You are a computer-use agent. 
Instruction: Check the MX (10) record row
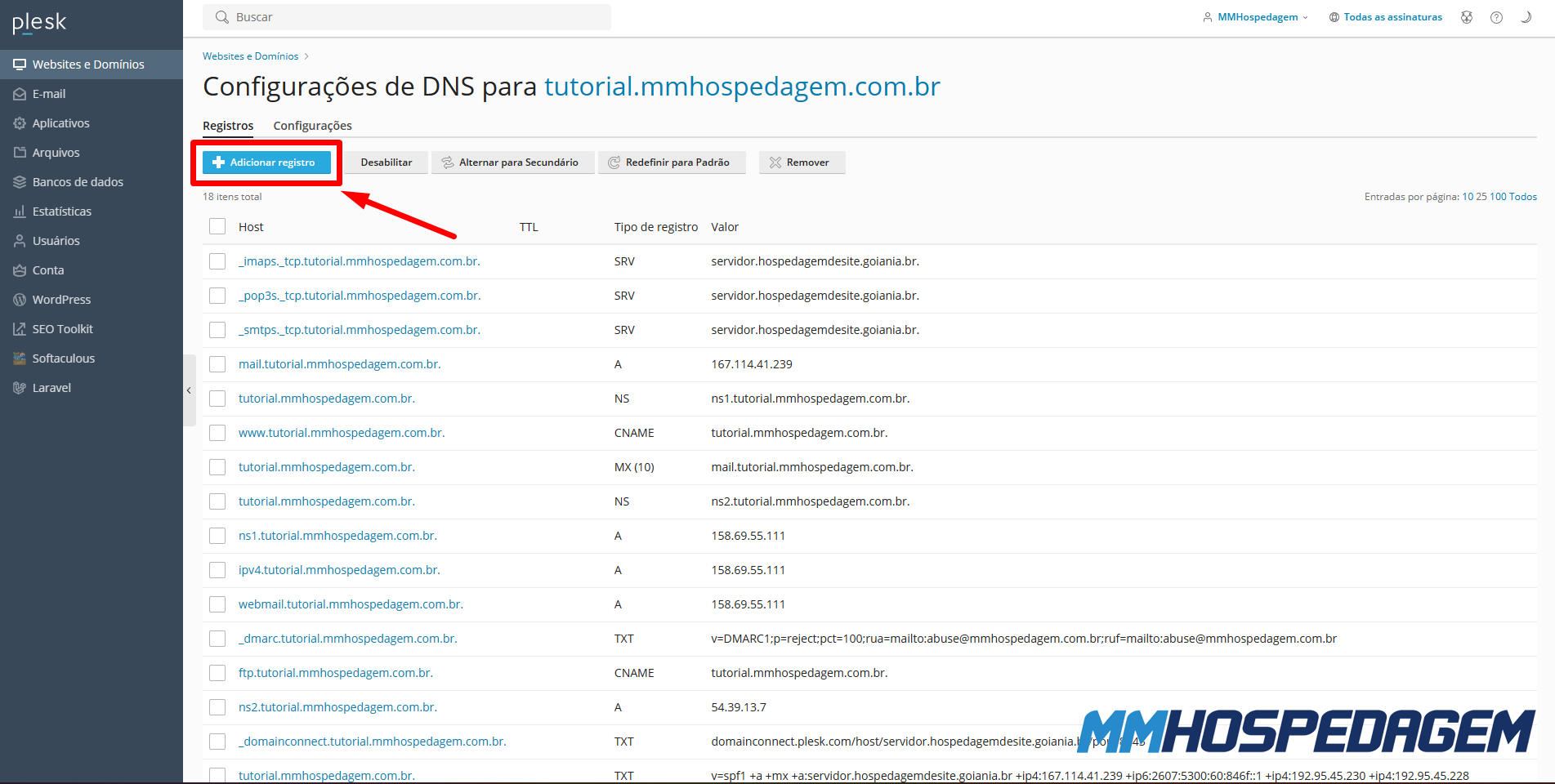[x=217, y=467]
